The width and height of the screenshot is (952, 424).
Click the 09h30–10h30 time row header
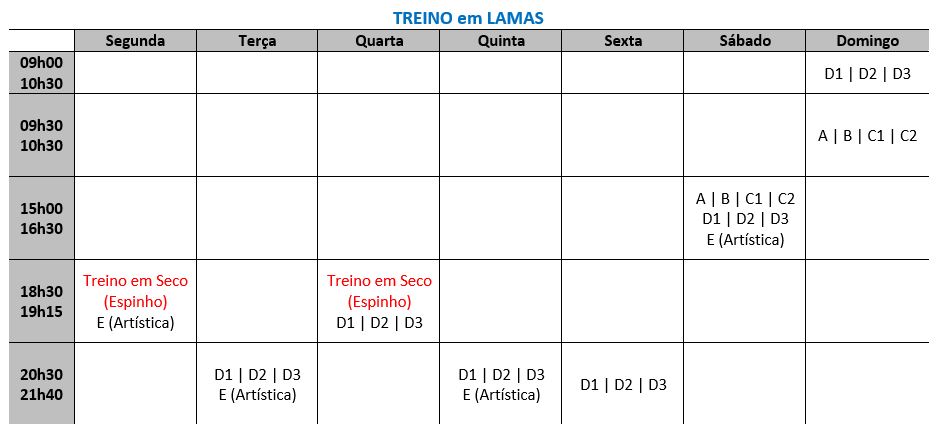point(41,135)
